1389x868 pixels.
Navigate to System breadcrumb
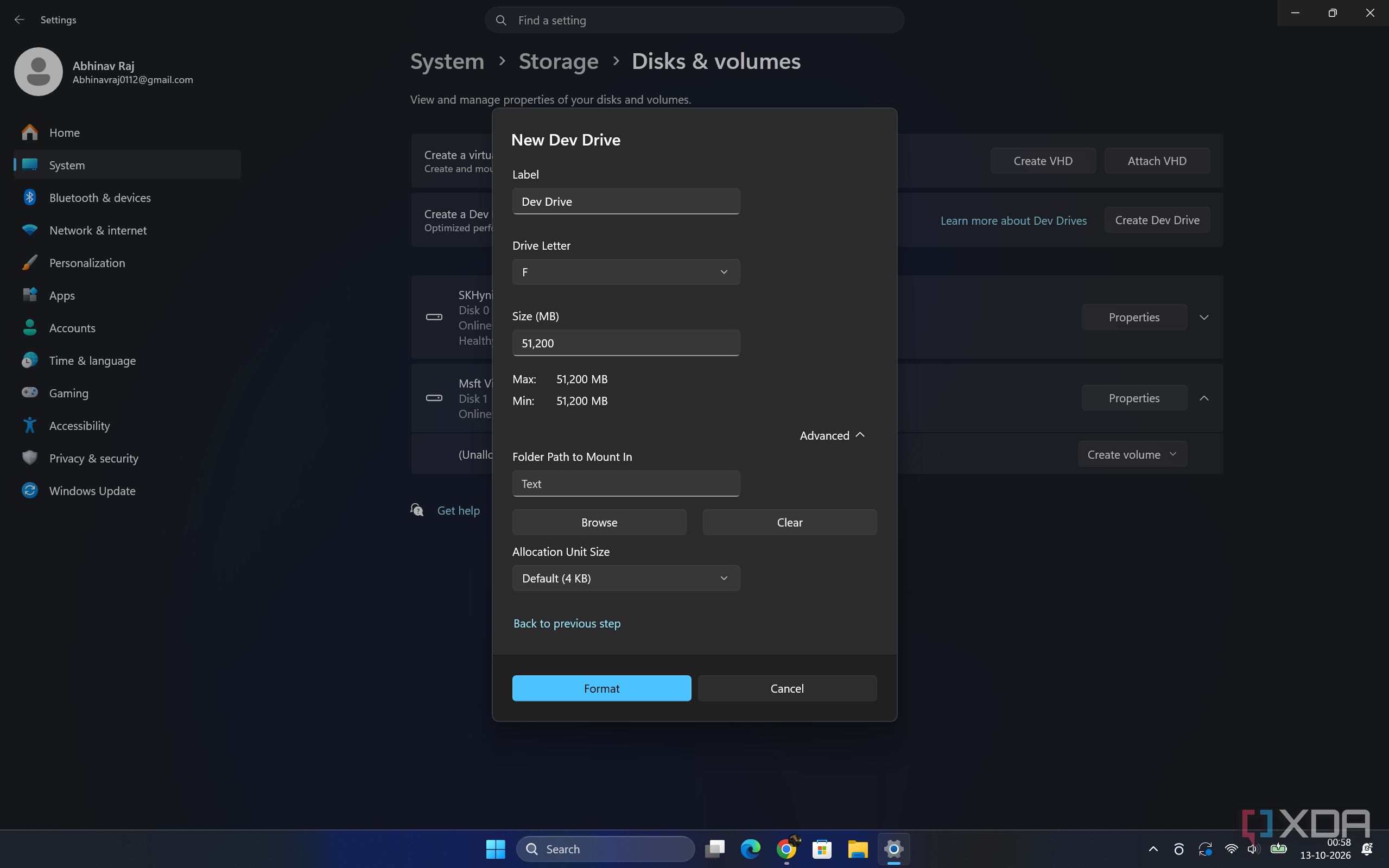click(x=447, y=61)
